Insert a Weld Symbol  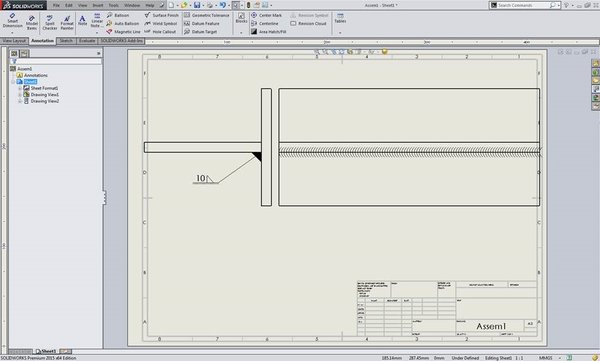point(161,23)
